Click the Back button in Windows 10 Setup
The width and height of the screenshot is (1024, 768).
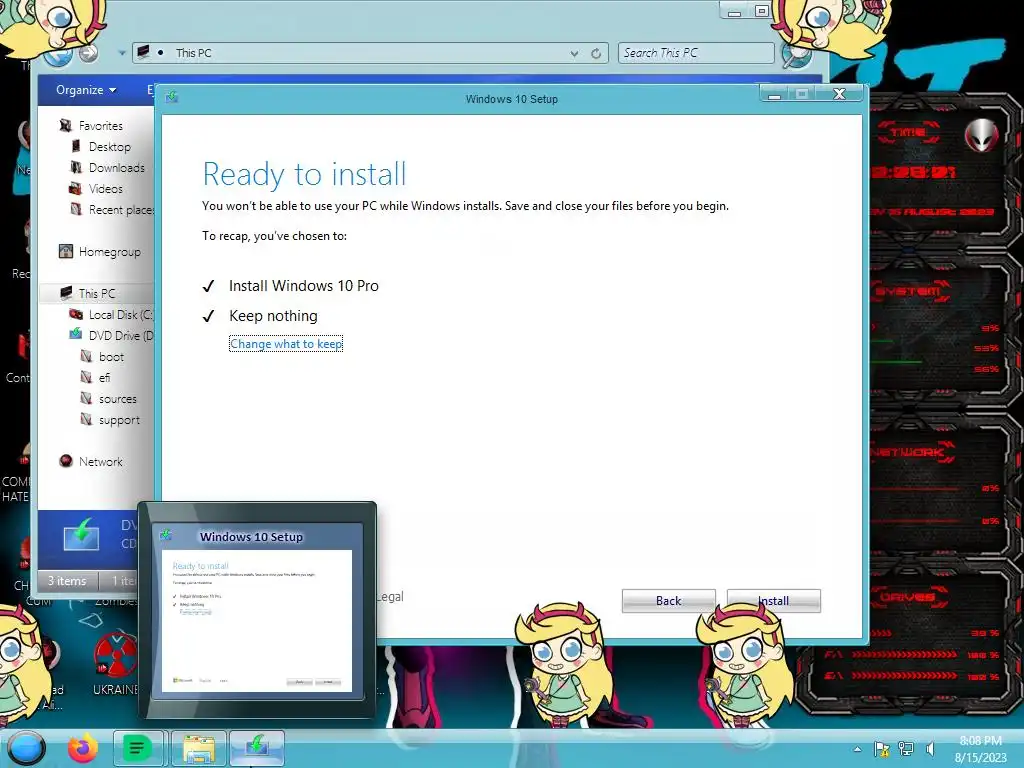pos(668,600)
